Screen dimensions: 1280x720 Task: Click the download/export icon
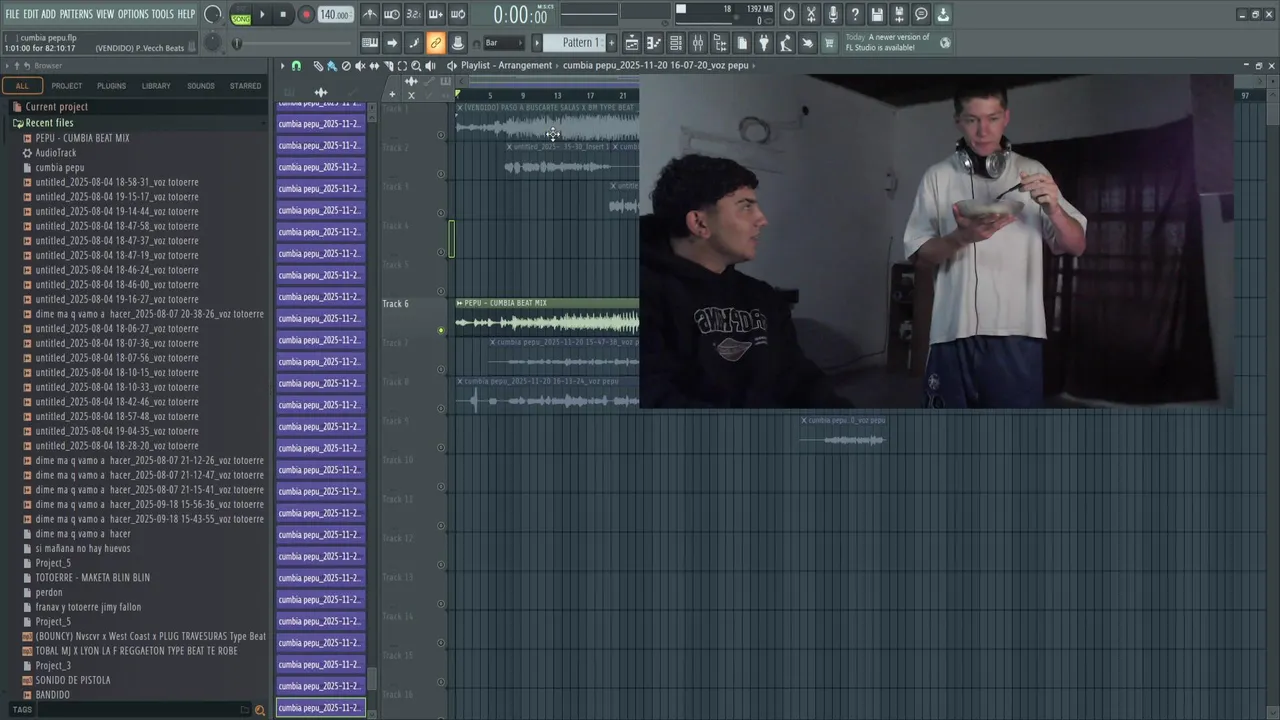943,14
